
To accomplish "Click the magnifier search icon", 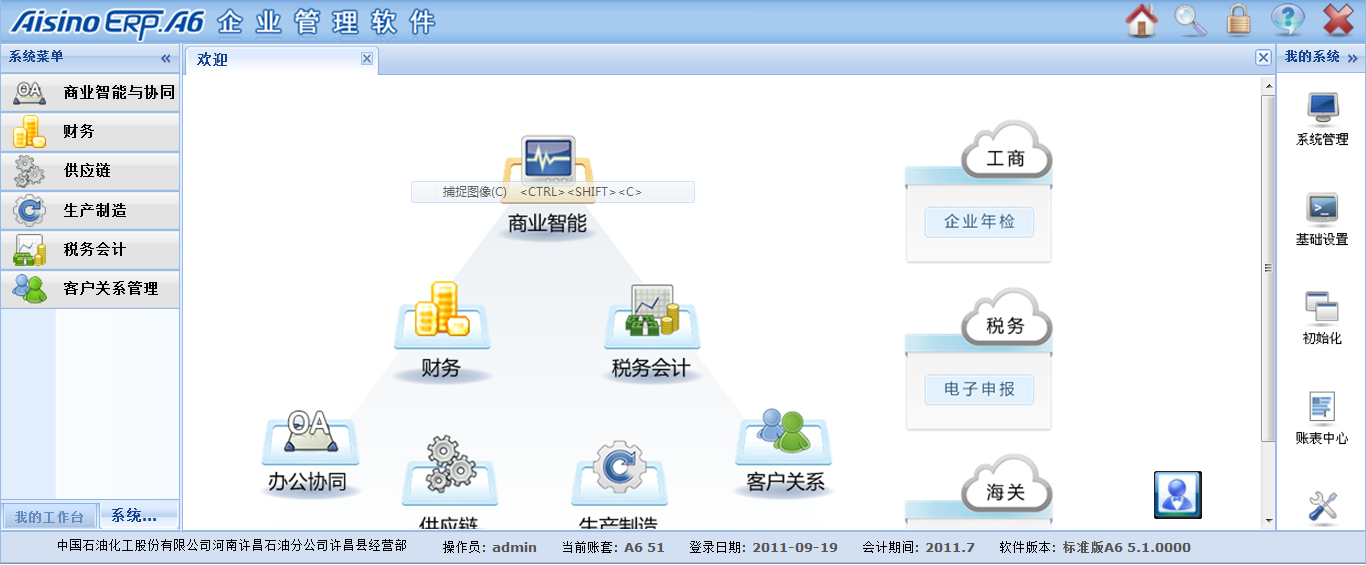I will (1190, 20).
